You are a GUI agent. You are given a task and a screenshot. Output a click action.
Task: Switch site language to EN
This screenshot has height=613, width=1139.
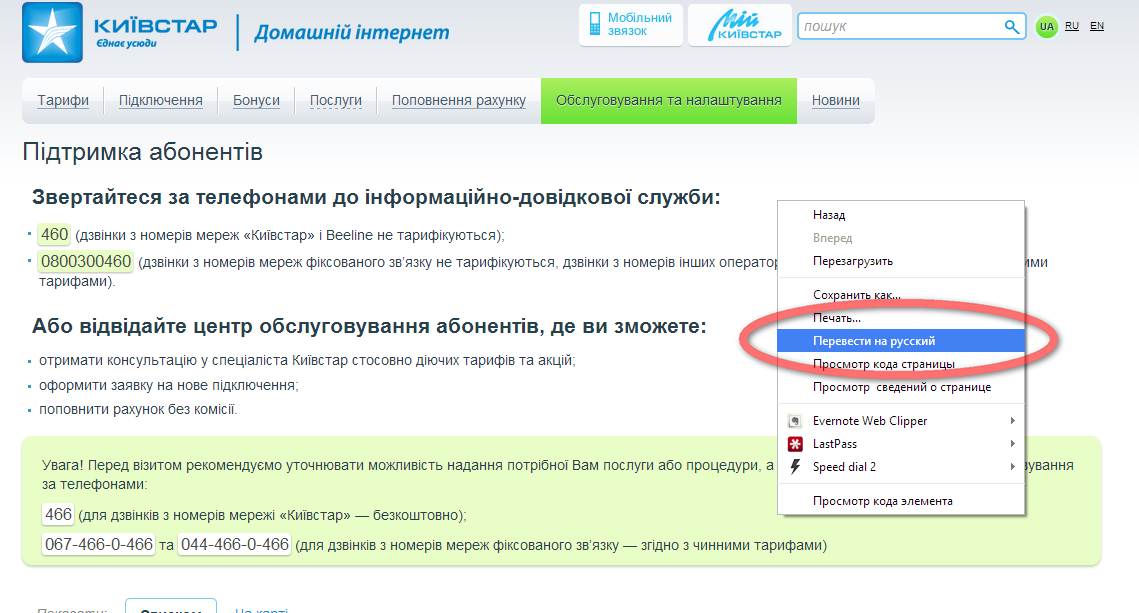(1097, 26)
